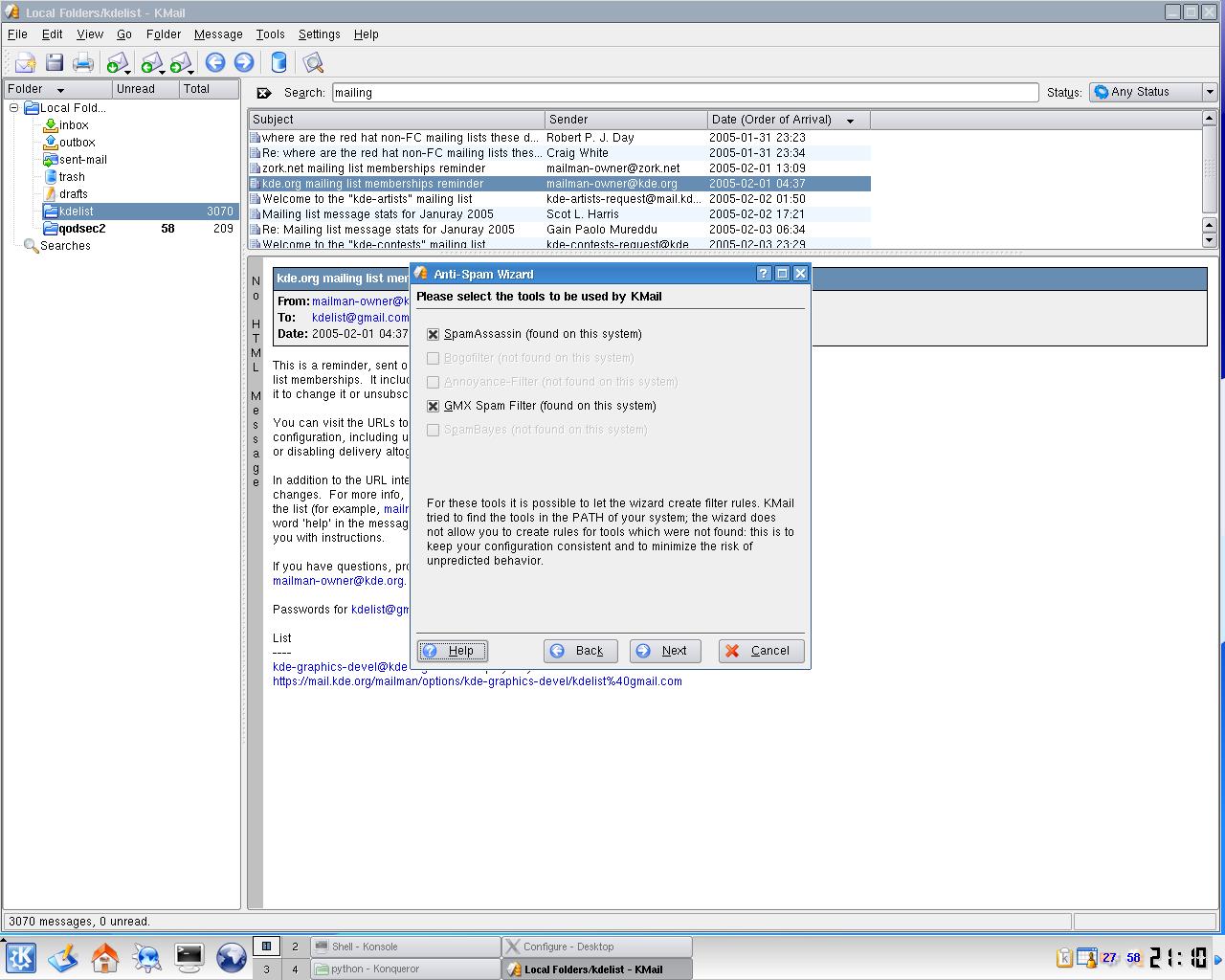Switch to Shell - Konsole taskbar button

click(406, 947)
